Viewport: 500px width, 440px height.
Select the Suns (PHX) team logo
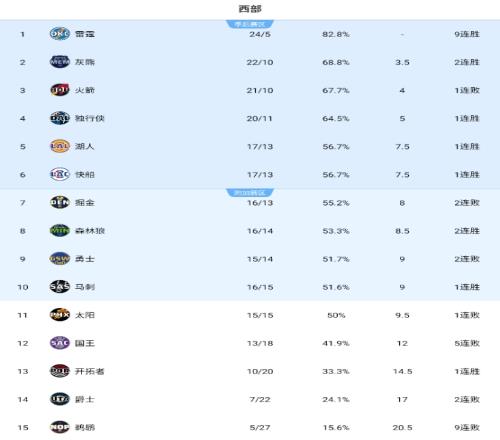60,315
